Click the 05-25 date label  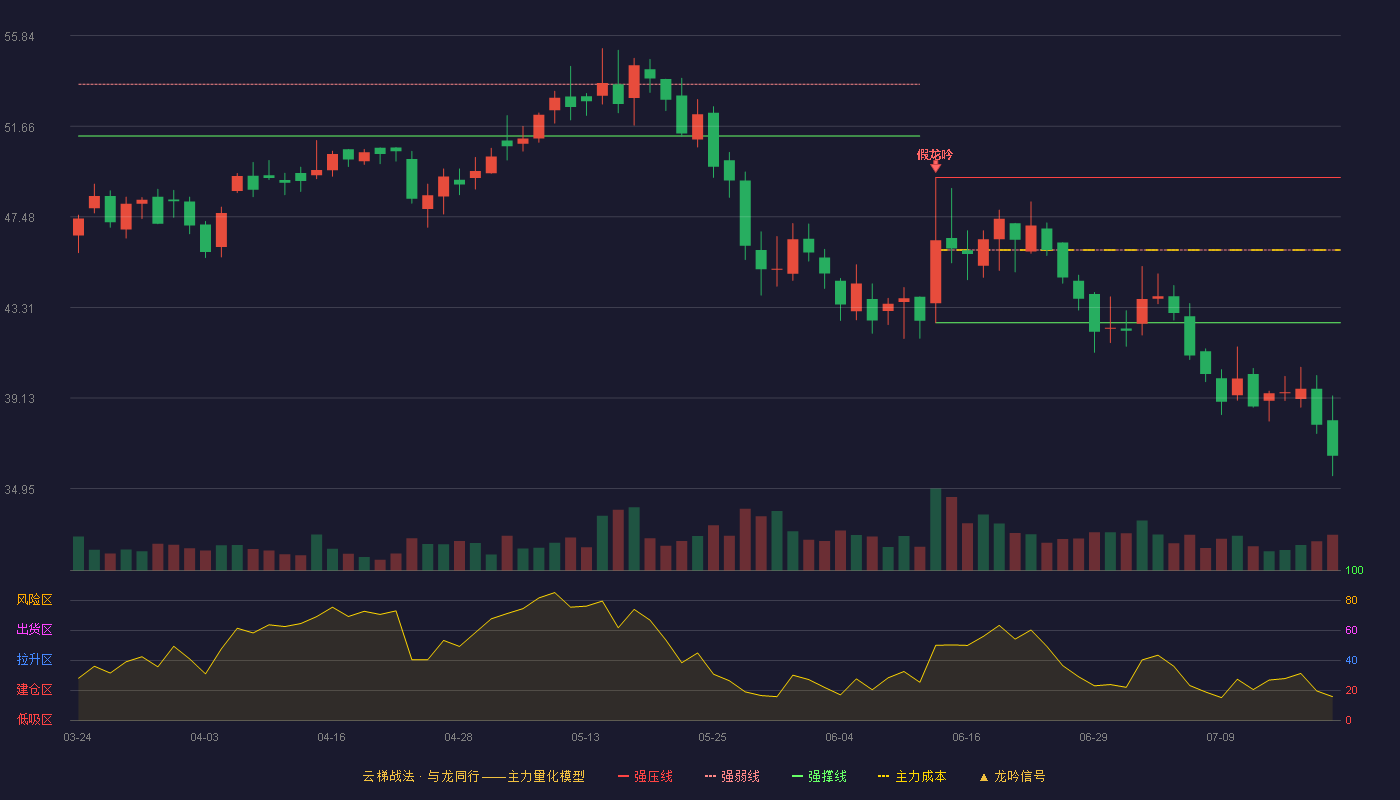712,737
